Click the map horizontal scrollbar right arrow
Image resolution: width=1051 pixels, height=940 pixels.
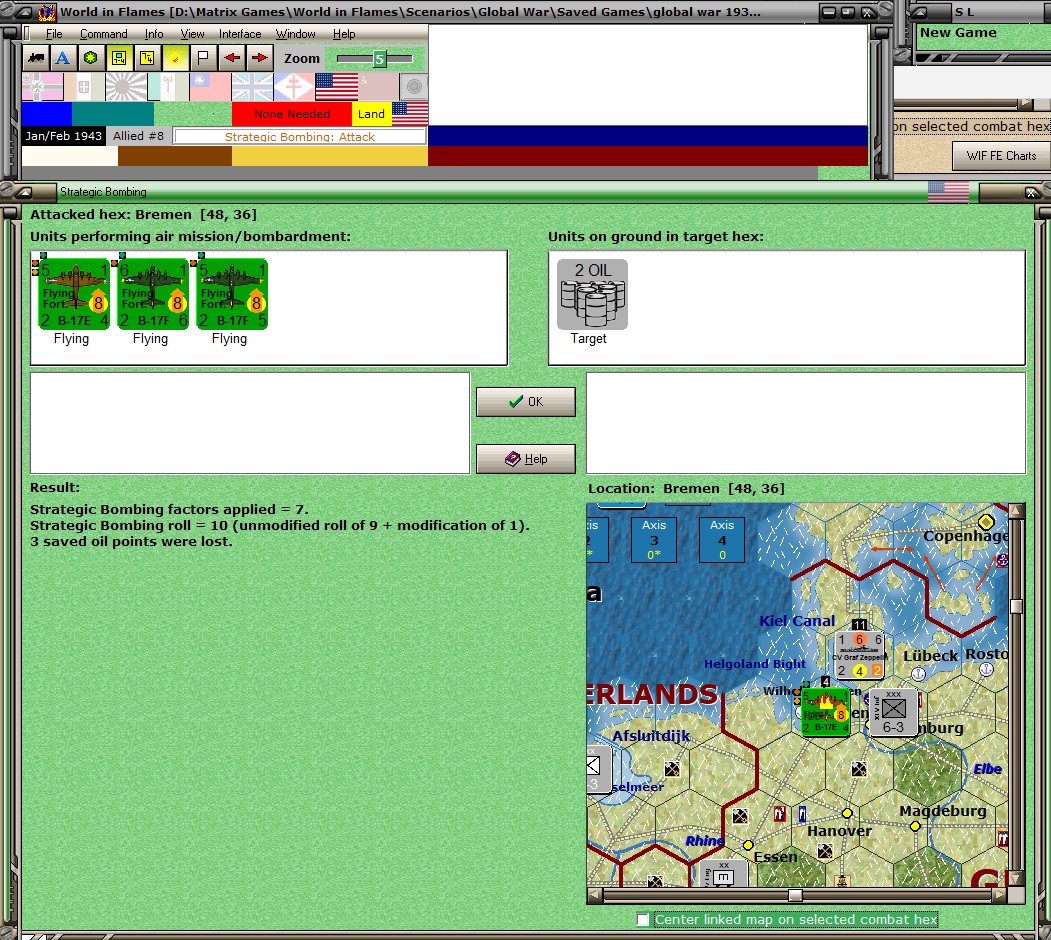click(x=999, y=895)
